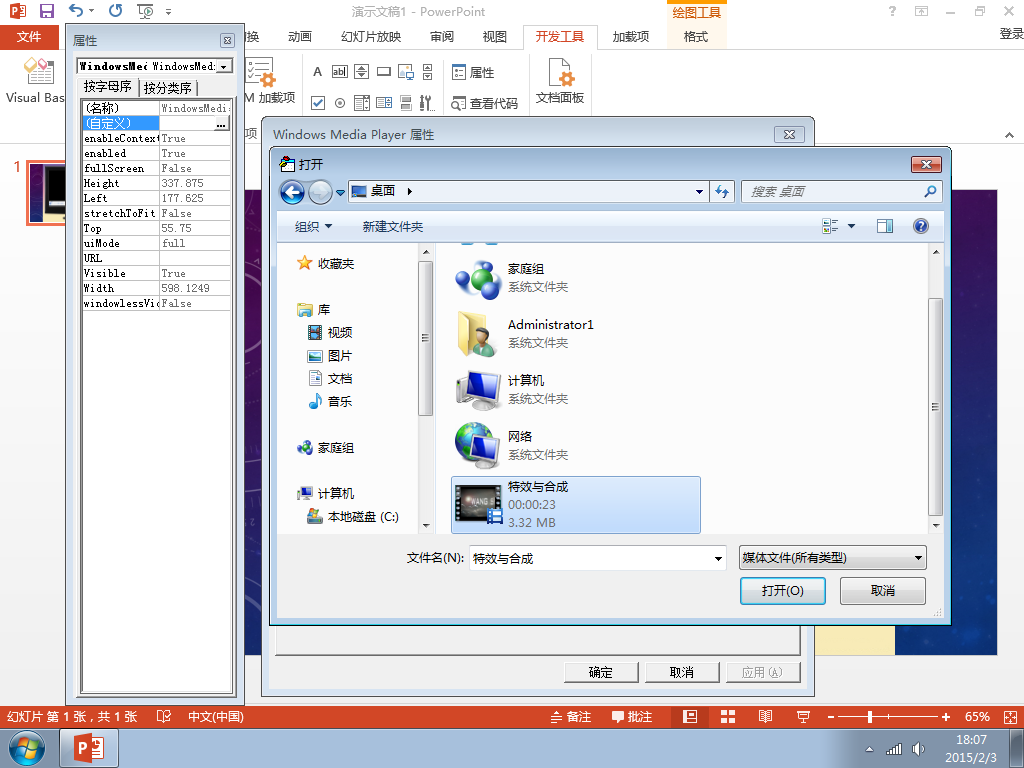Open the 动画 Animations ribbon tab
This screenshot has height=768, width=1024.
(300, 37)
